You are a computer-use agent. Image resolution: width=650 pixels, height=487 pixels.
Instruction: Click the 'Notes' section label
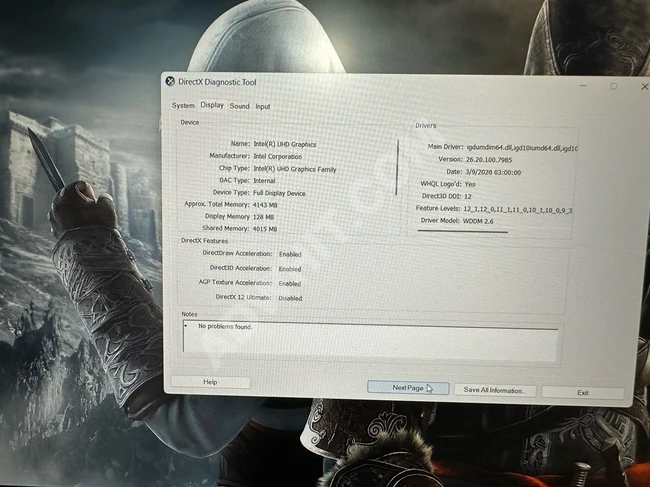189,314
